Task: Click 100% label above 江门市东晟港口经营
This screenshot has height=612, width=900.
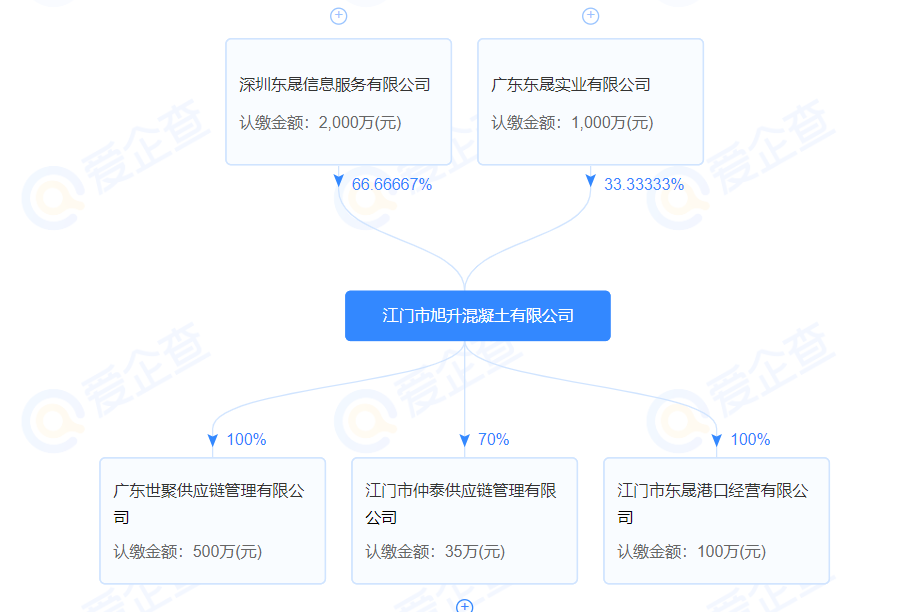Action: click(x=750, y=440)
